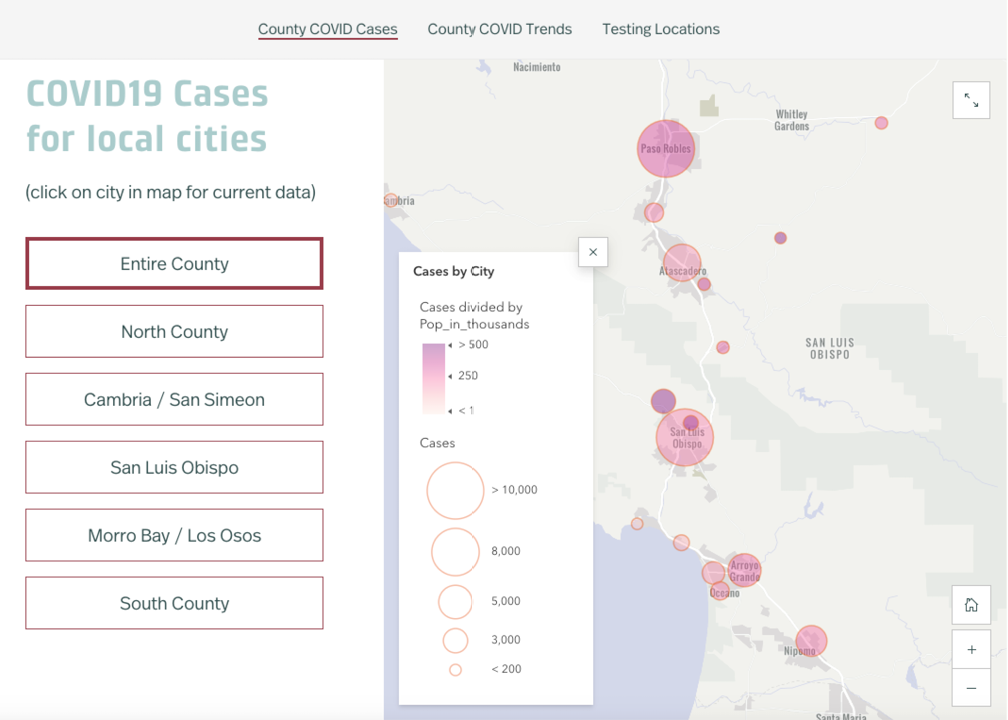
Task: Zoom in using the plus icon
Action: tap(971, 648)
